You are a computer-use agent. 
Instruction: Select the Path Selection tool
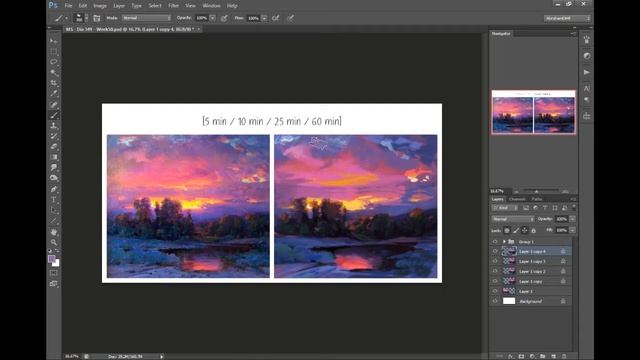(x=53, y=210)
